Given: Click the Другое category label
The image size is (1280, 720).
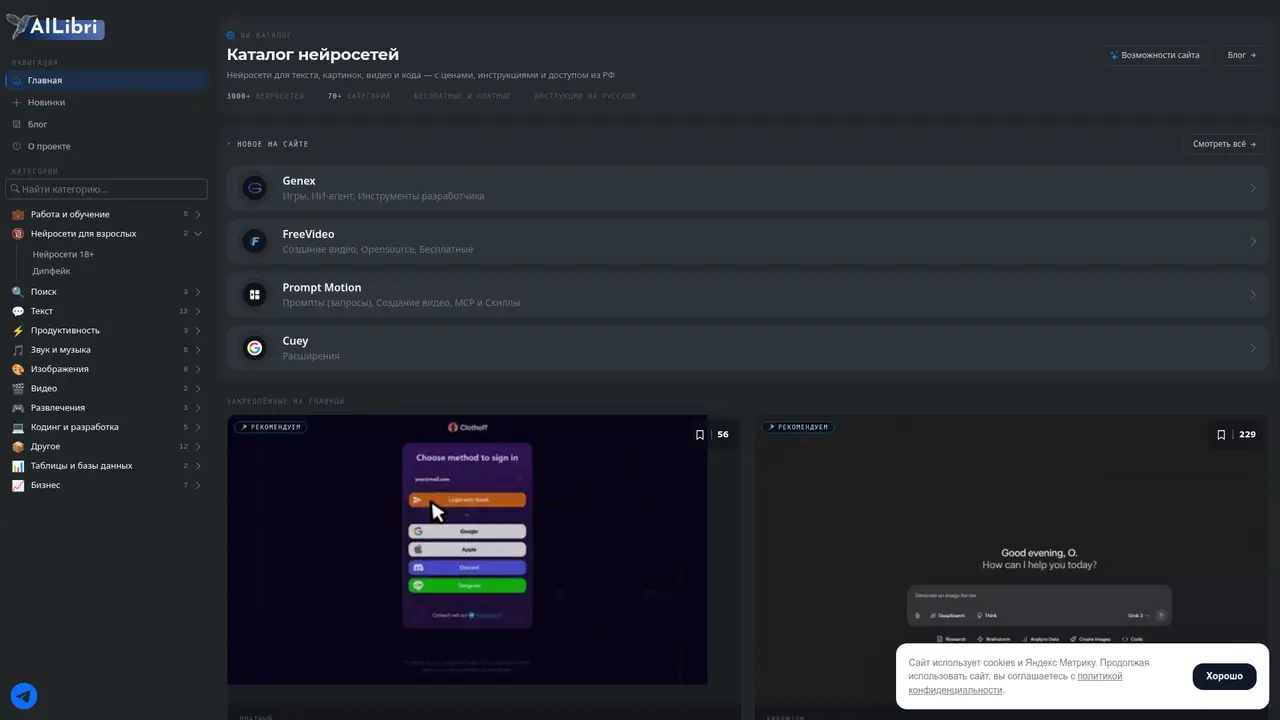Looking at the screenshot, I should pyautogui.click(x=46, y=447).
